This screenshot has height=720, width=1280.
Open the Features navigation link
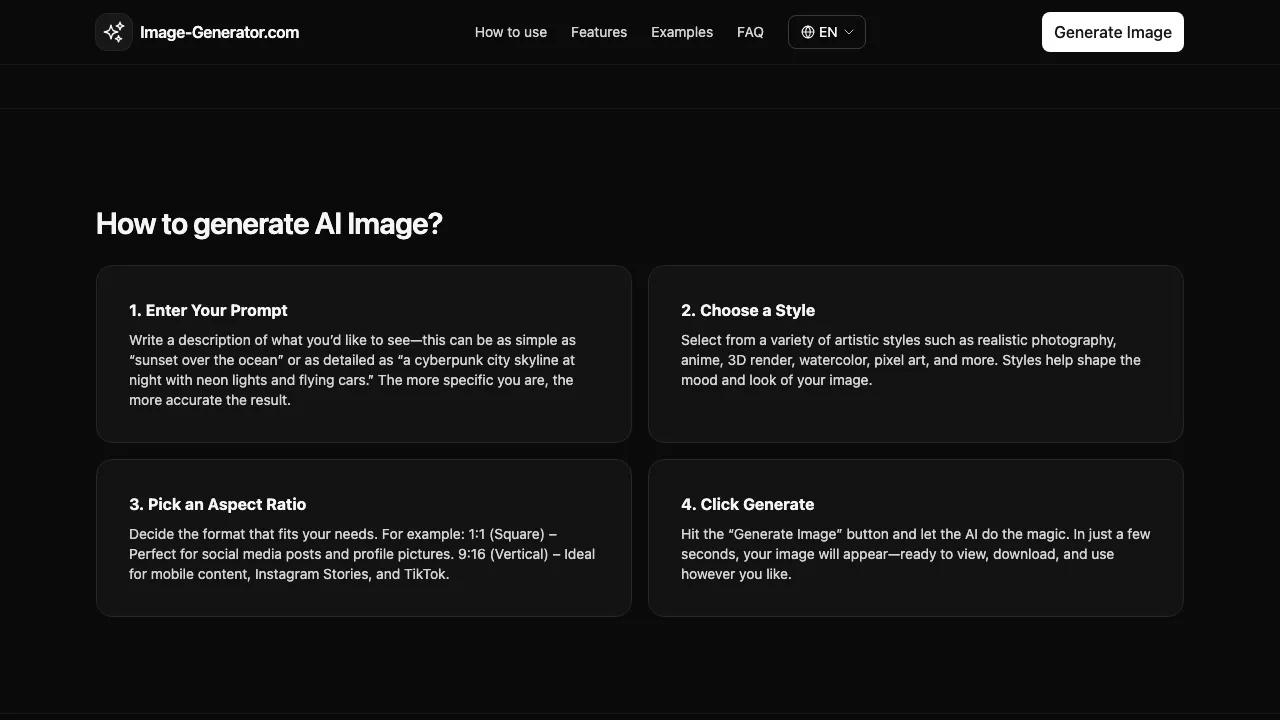[x=599, y=32]
